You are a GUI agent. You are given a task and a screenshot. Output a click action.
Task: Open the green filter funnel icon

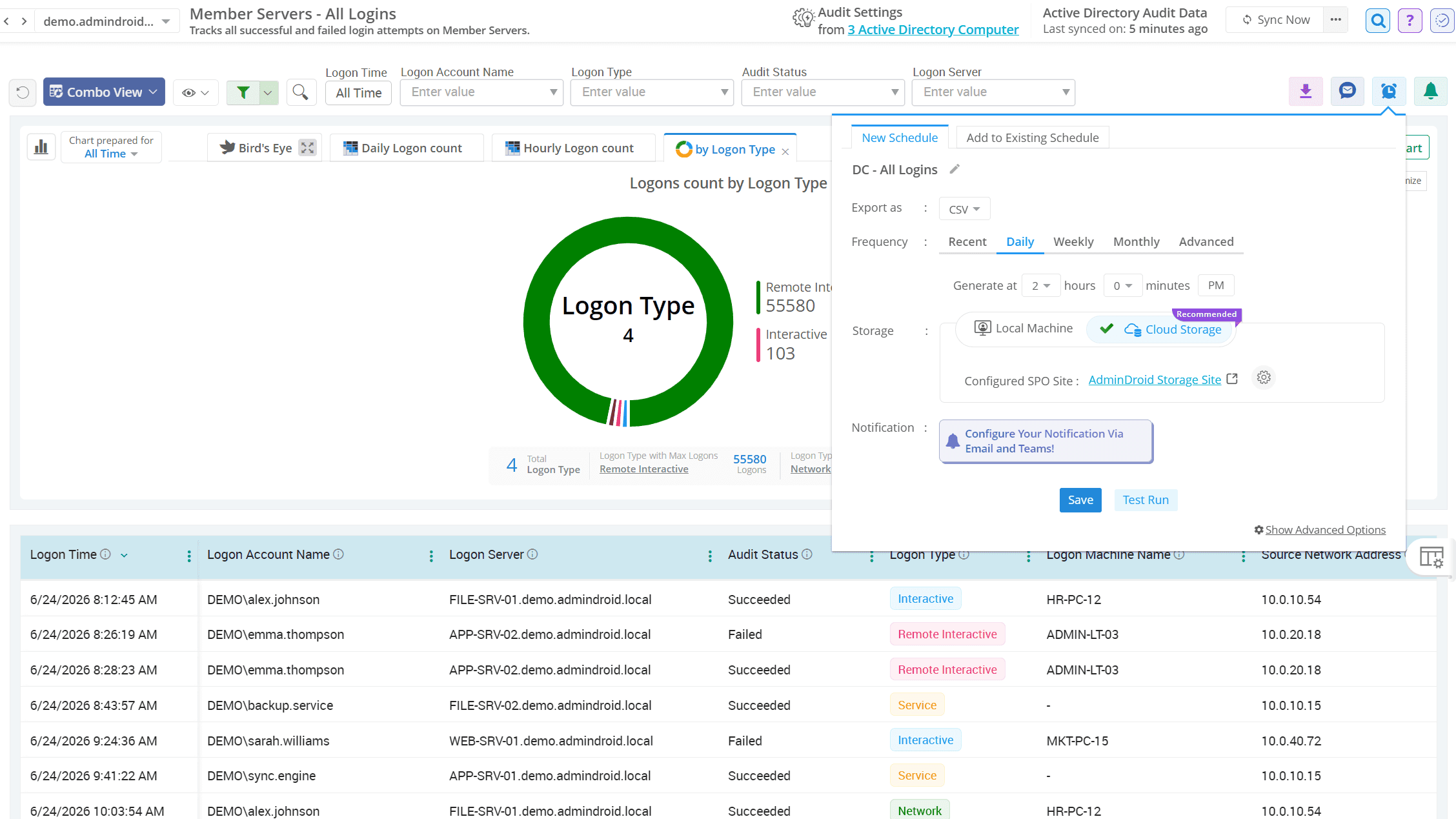click(243, 92)
